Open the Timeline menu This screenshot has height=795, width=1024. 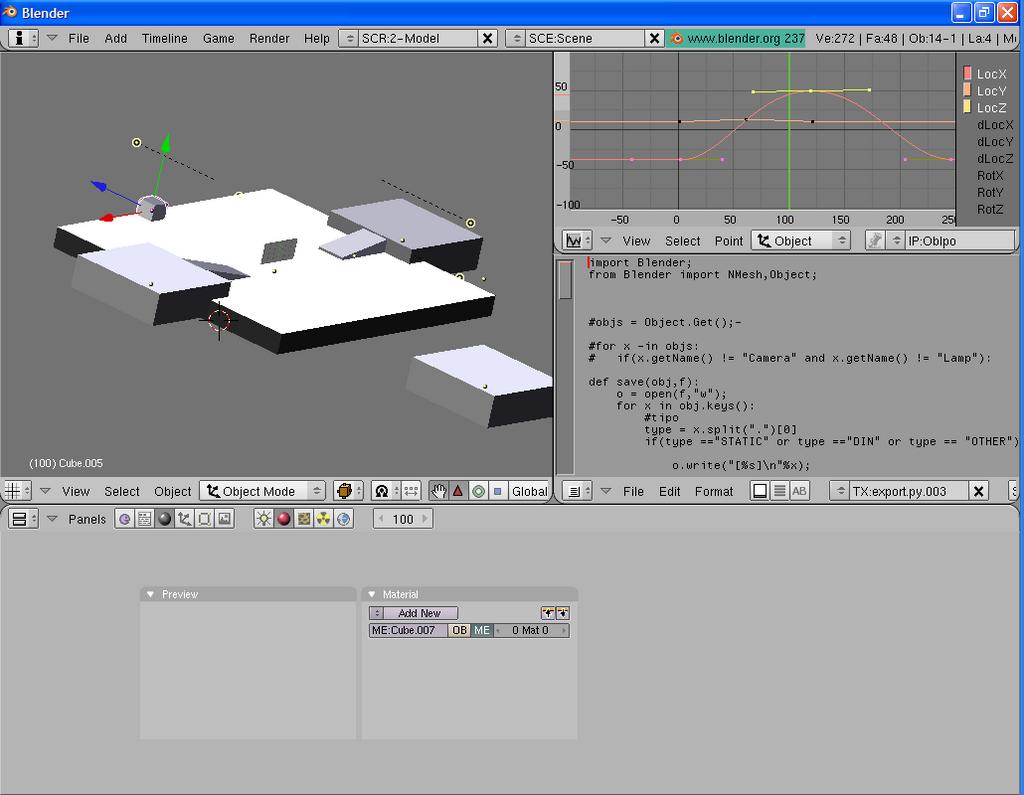pos(165,39)
